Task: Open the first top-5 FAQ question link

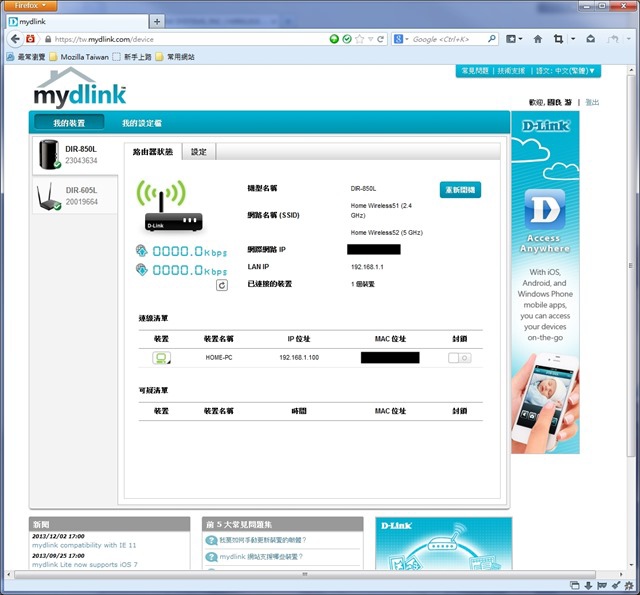Action: pos(263,540)
